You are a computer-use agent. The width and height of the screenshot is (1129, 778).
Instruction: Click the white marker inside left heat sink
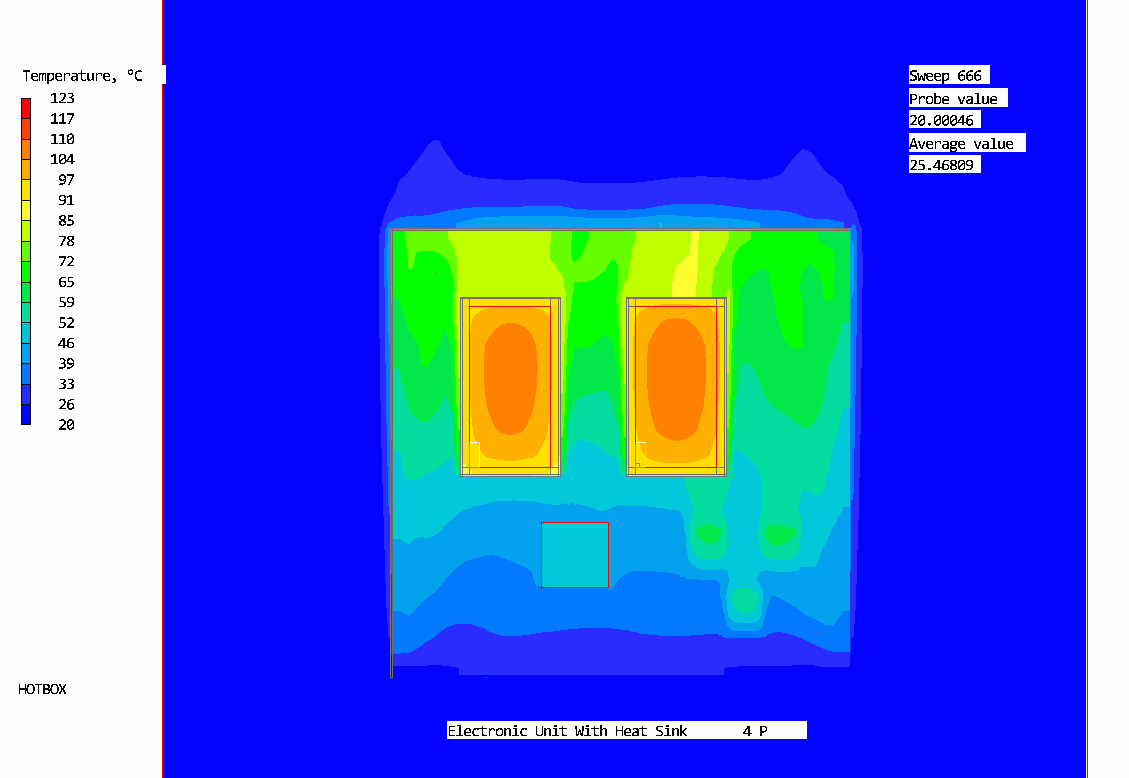(475, 445)
